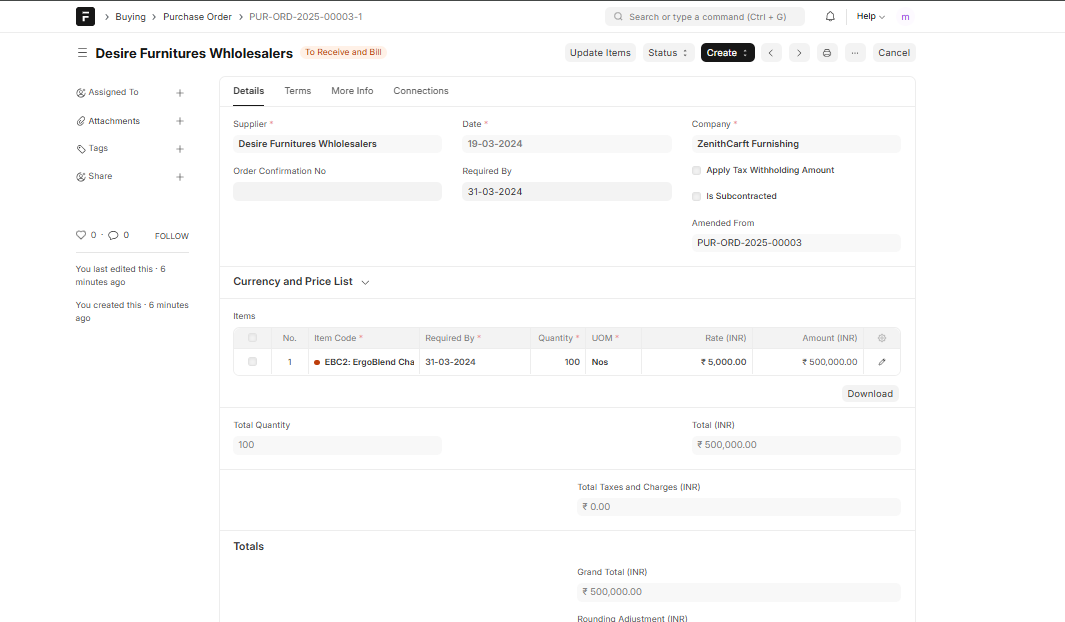Add an assignee with plus icon
Image resolution: width=1065 pixels, height=622 pixels.
(180, 93)
